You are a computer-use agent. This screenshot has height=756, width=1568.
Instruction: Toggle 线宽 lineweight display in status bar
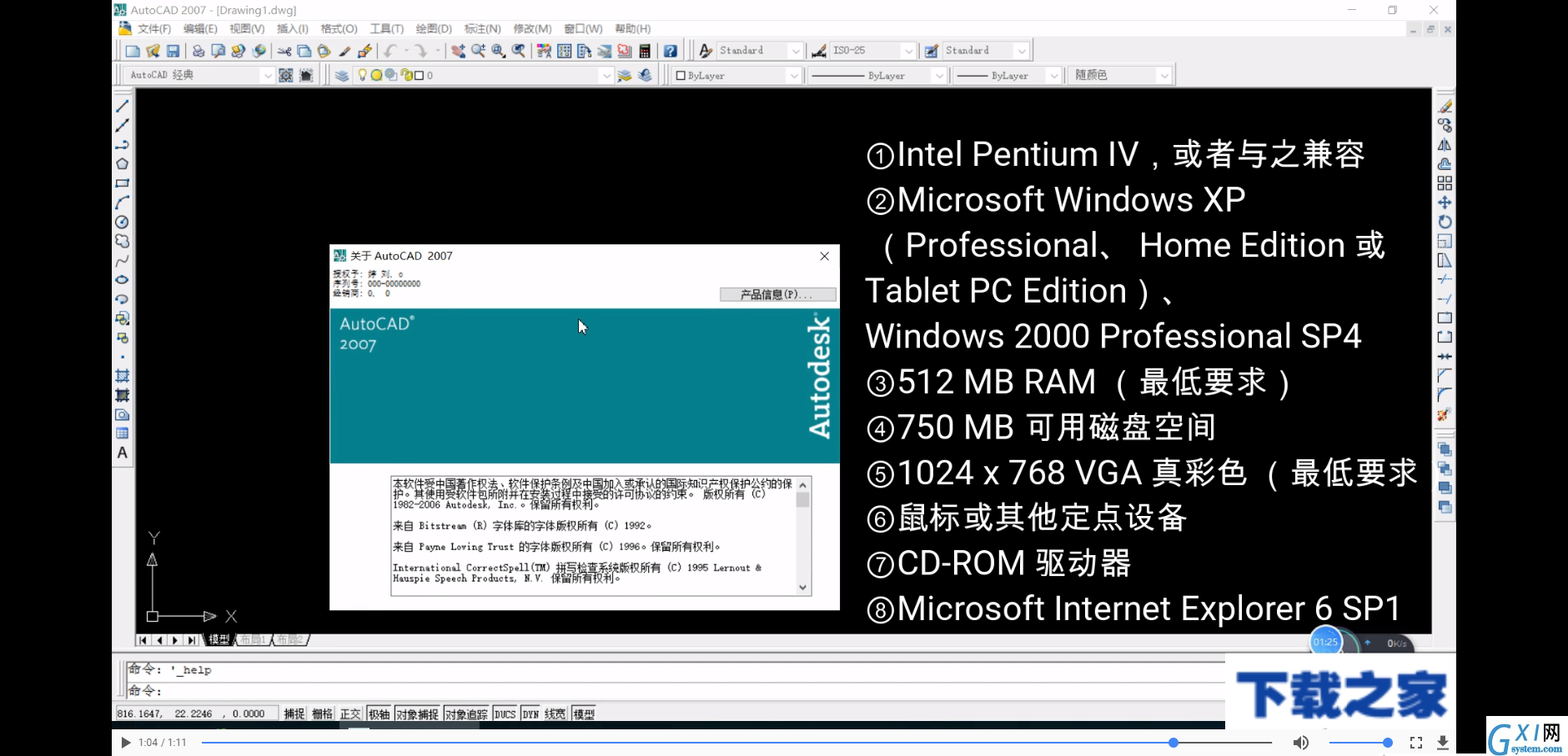tap(555, 714)
